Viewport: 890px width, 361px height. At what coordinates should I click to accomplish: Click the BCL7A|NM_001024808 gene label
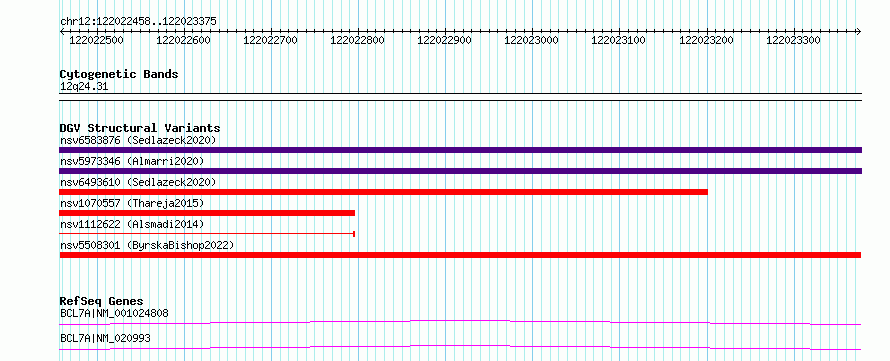point(114,313)
